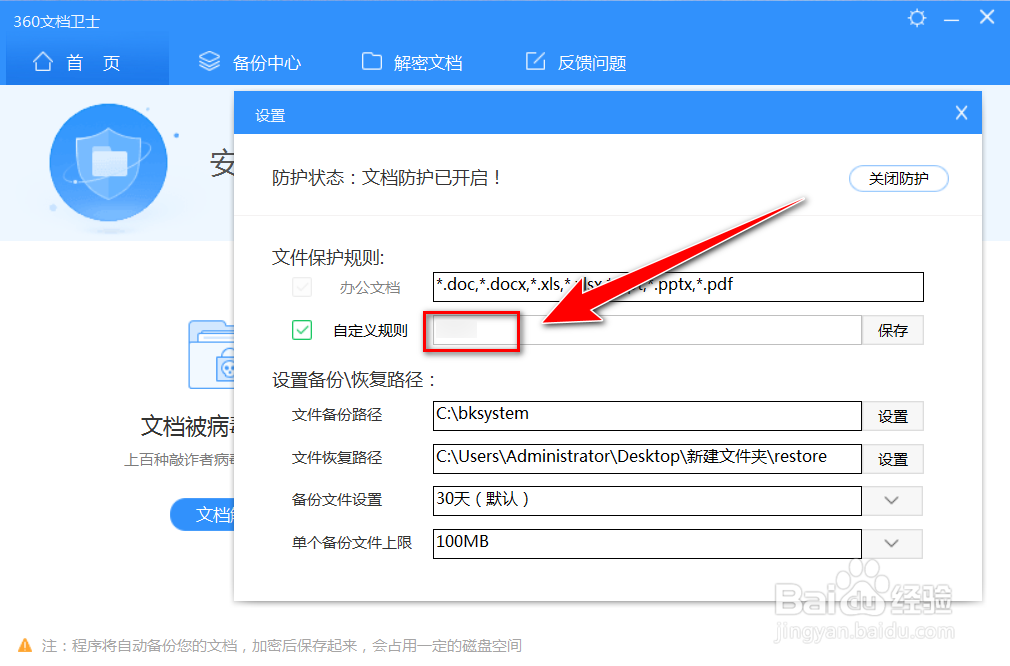Click the 文件恢复路径 label
The image size is (1010, 666).
point(337,458)
